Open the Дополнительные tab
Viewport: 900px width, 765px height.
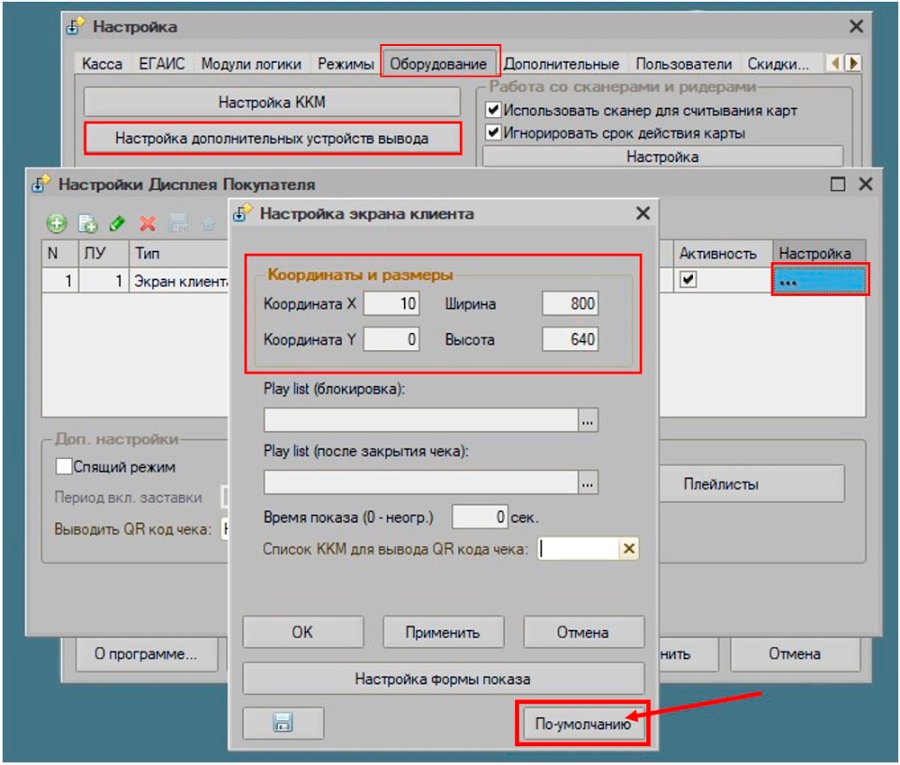(561, 64)
